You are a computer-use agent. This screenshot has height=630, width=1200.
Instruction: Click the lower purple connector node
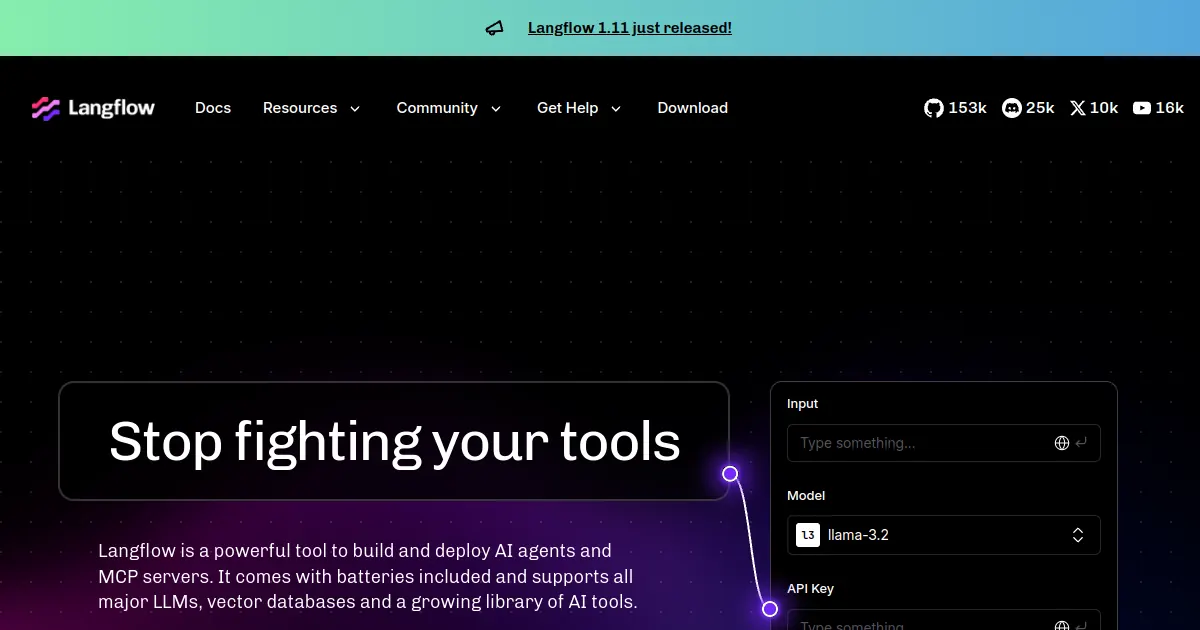(770, 609)
